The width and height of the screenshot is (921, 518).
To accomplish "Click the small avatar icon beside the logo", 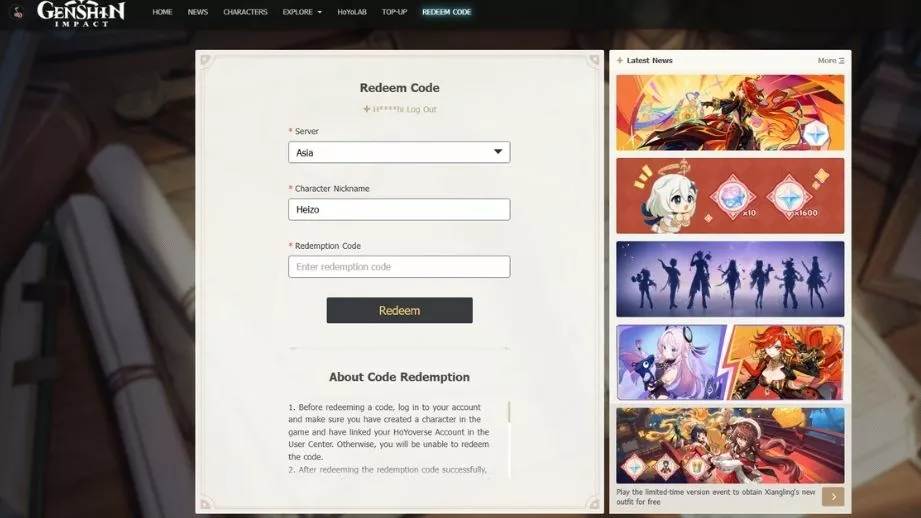I will click(x=18, y=12).
